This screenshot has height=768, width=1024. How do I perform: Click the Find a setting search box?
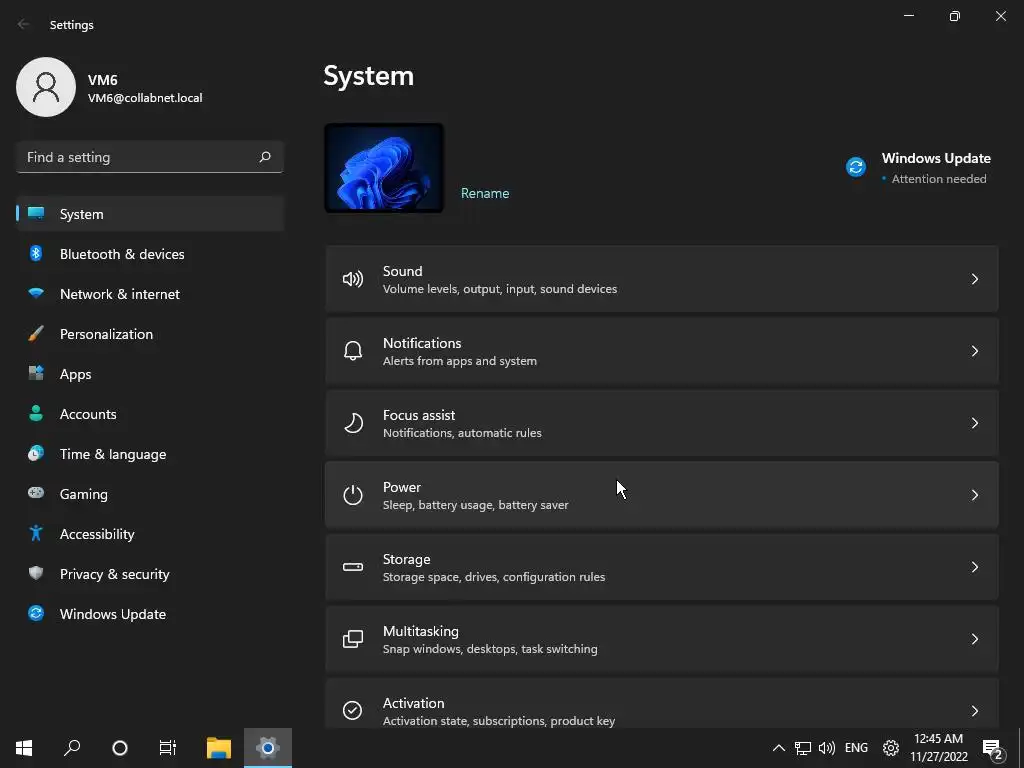click(140, 157)
